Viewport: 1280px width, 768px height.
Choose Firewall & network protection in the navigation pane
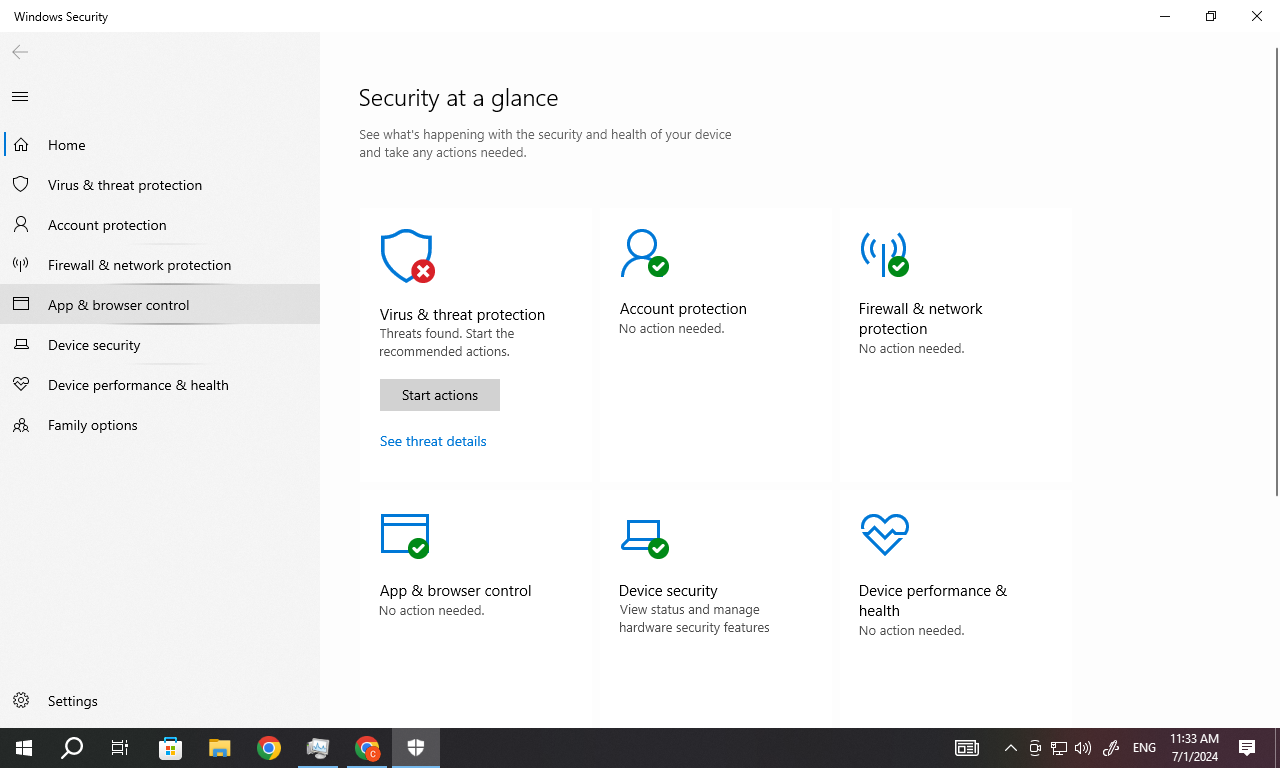click(160, 265)
